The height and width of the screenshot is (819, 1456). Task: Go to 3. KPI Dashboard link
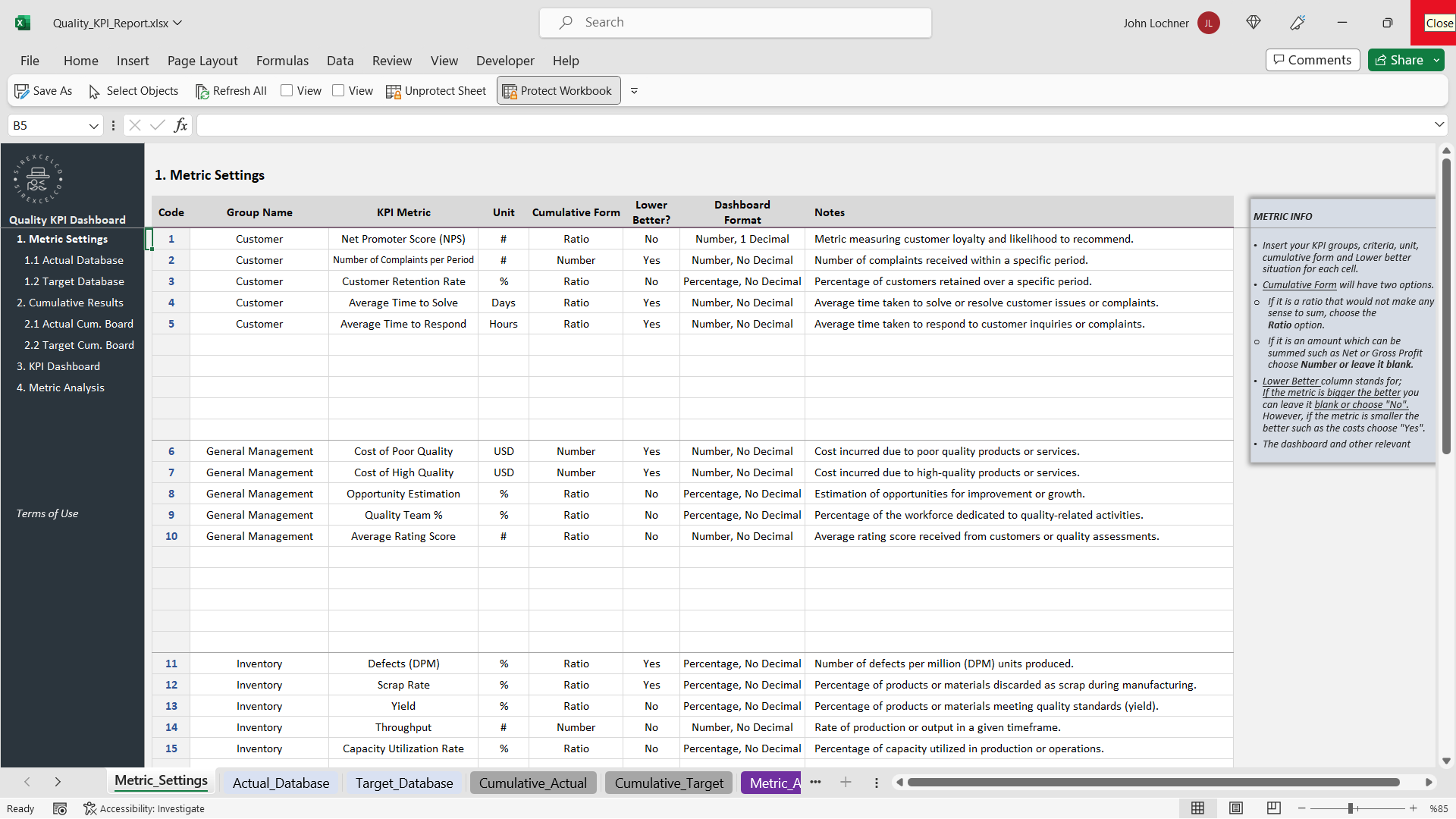coord(58,366)
